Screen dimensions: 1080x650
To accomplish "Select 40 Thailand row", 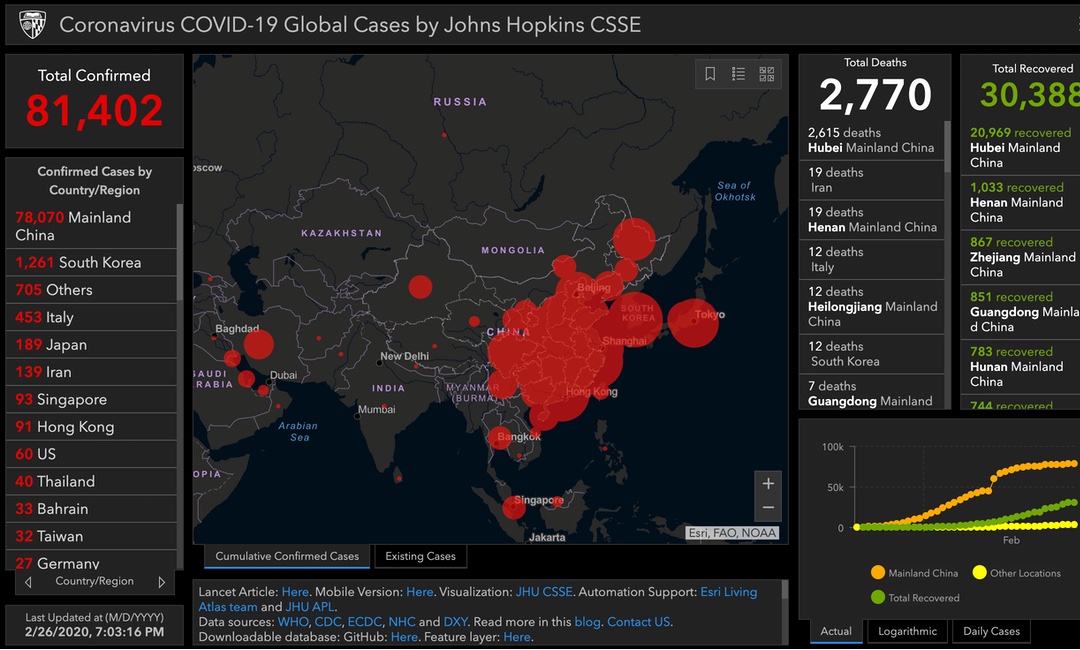I will [92, 481].
